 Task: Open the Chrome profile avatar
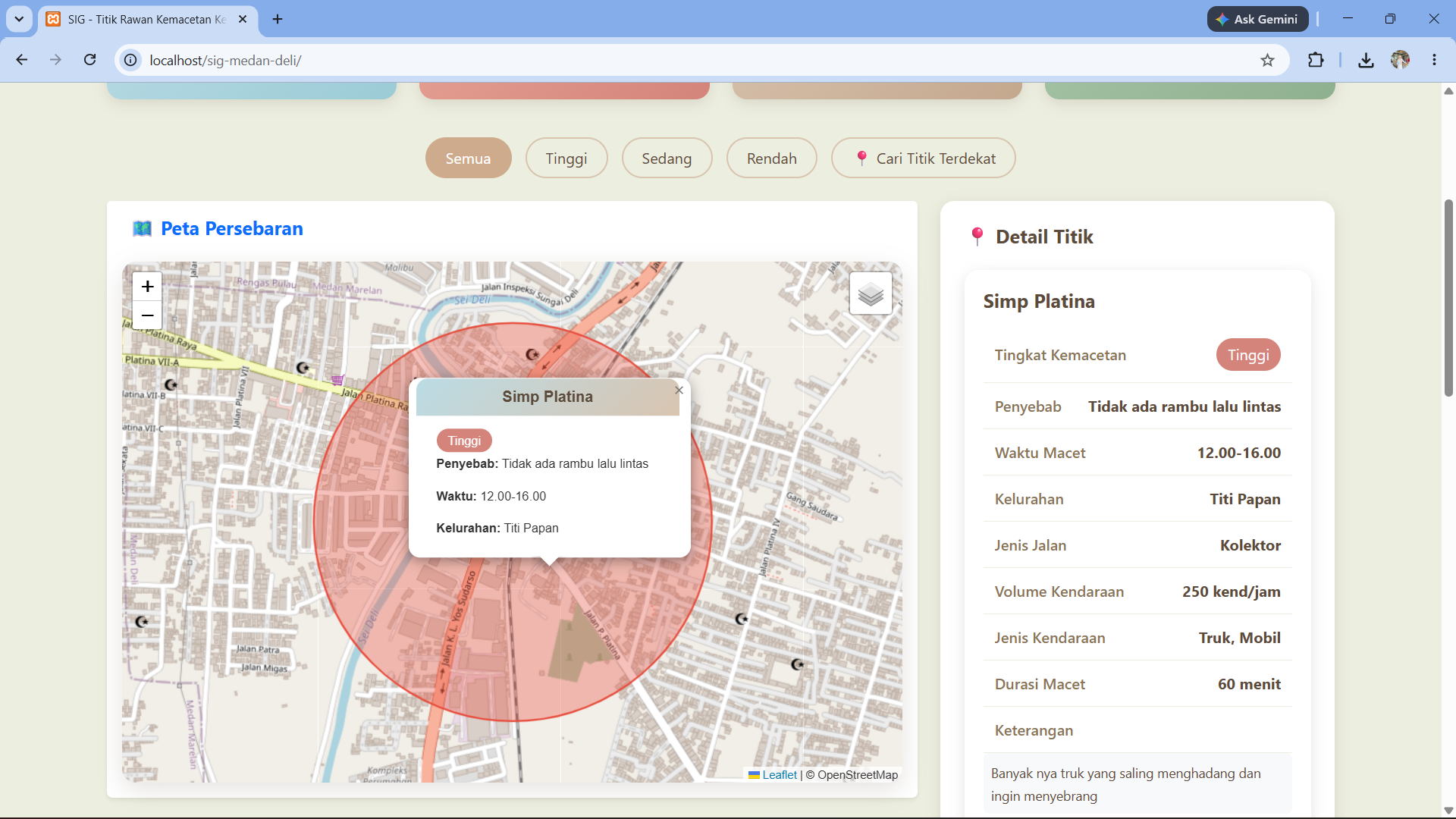point(1400,60)
